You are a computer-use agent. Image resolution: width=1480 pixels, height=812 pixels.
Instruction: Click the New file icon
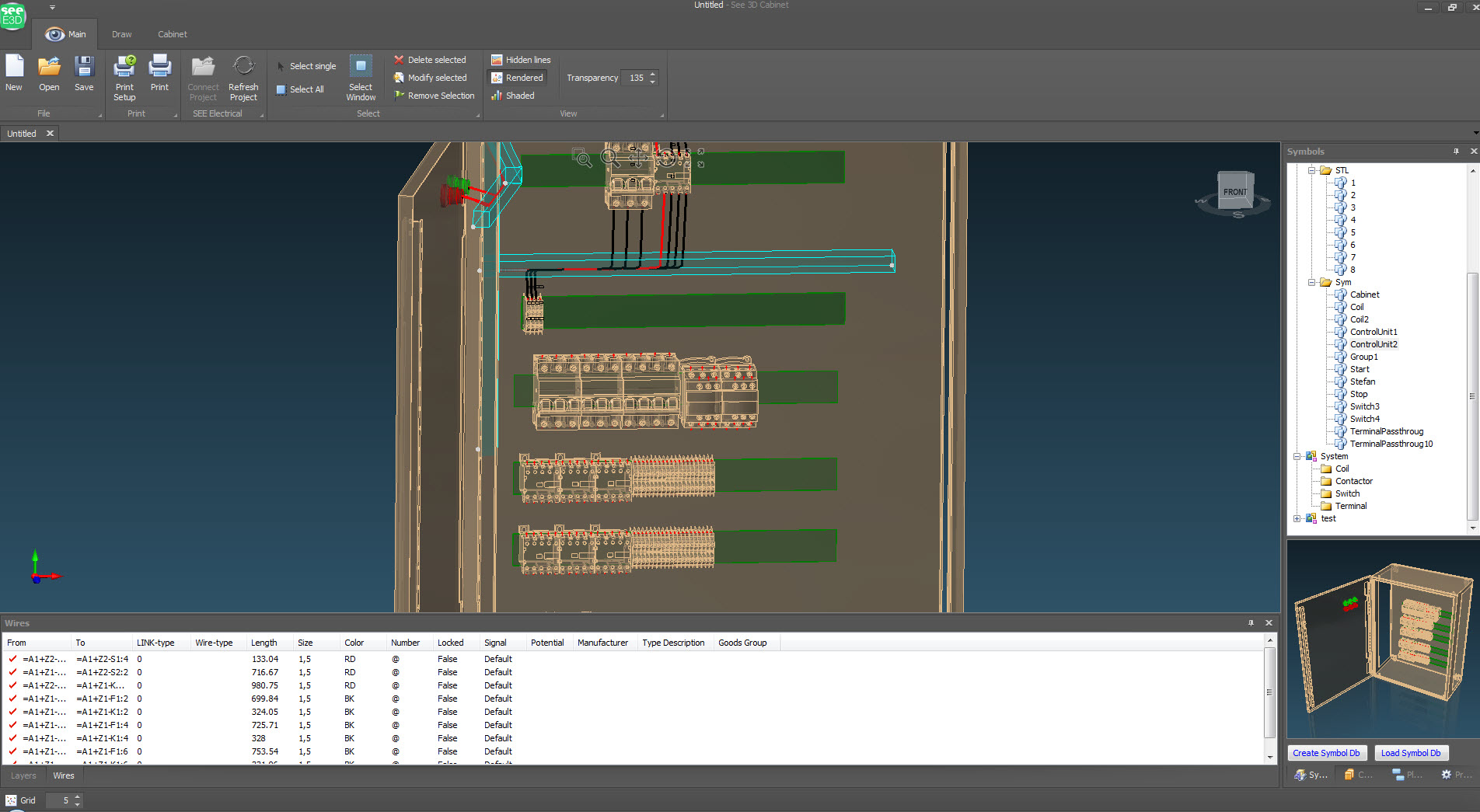[14, 68]
